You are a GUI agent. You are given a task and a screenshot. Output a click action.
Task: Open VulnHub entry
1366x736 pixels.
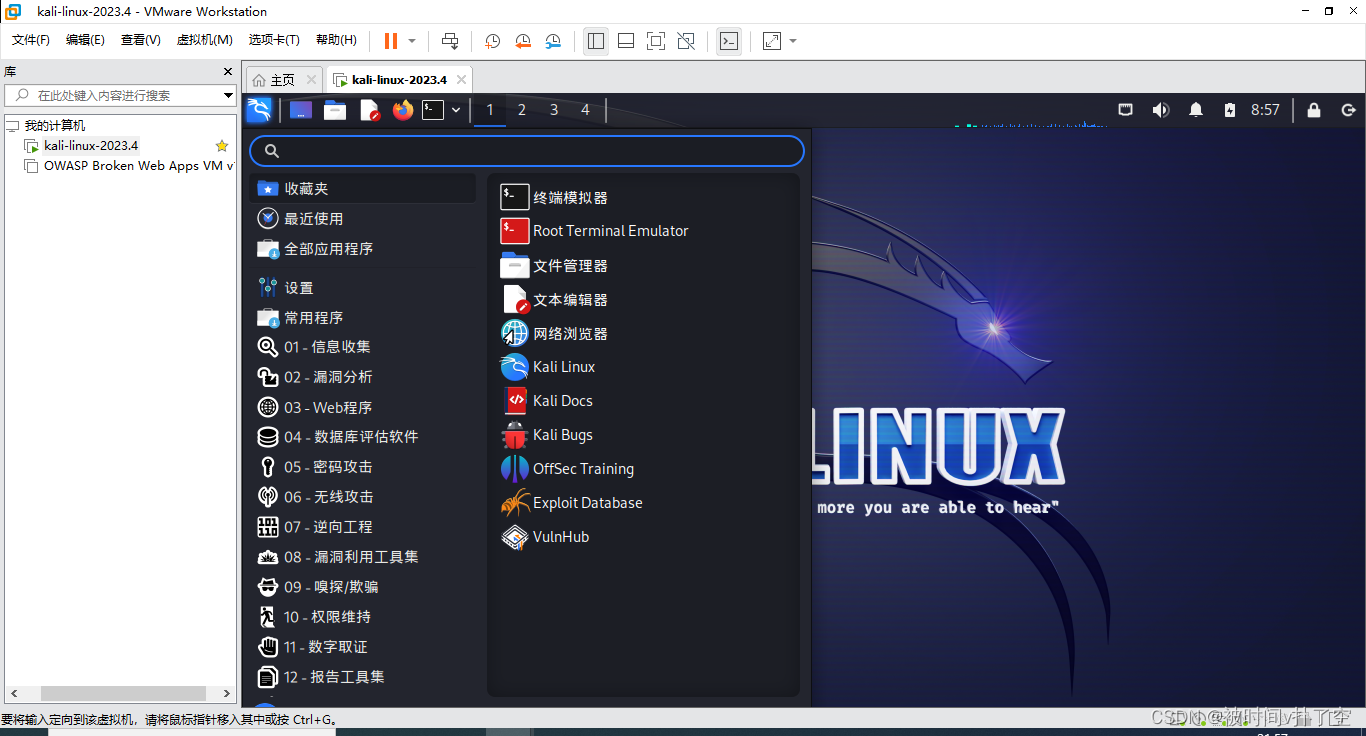pyautogui.click(x=643, y=537)
